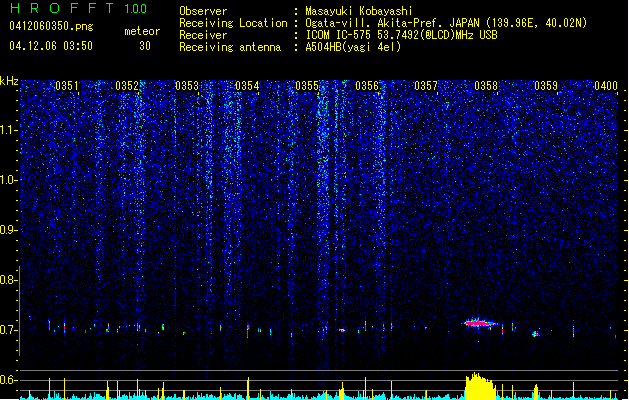This screenshot has height=400, width=629.
Task: Click the meteor label
Action: [142, 31]
